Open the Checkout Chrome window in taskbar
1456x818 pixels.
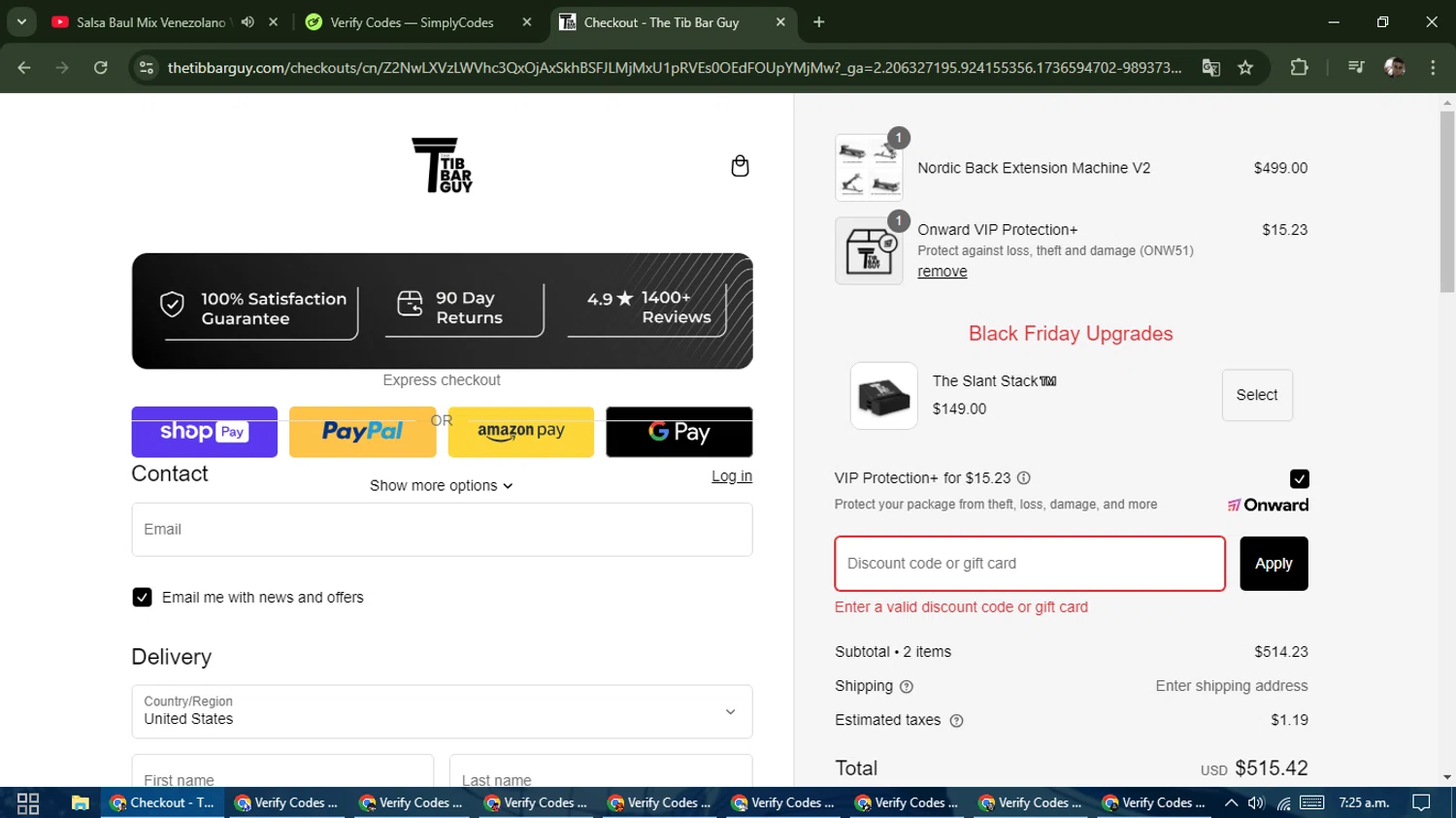(162, 803)
